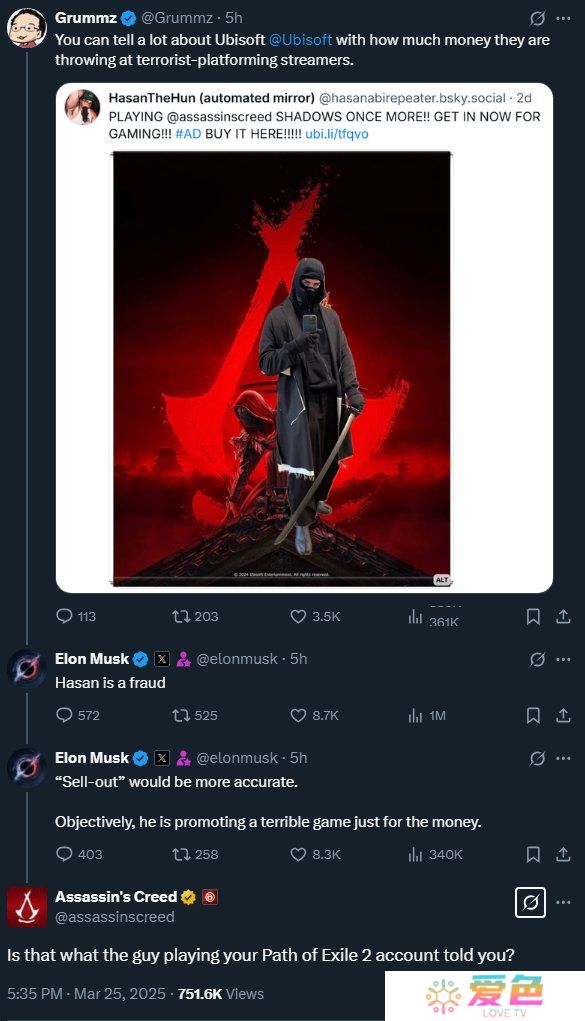Share the "Sell-out" tweet by Elon Musk
The height and width of the screenshot is (1021, 585).
click(x=564, y=854)
